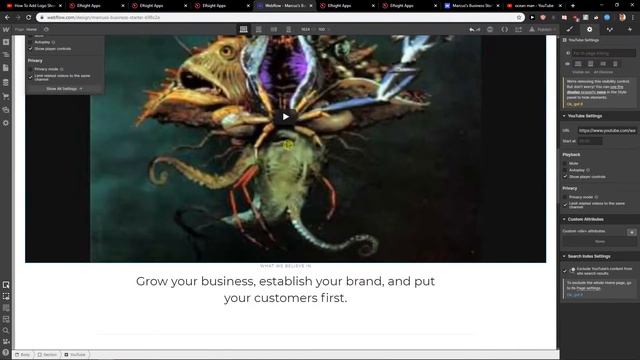
Task: Toggle Exclude YouTube's content from search checkbox
Action: (x=565, y=271)
